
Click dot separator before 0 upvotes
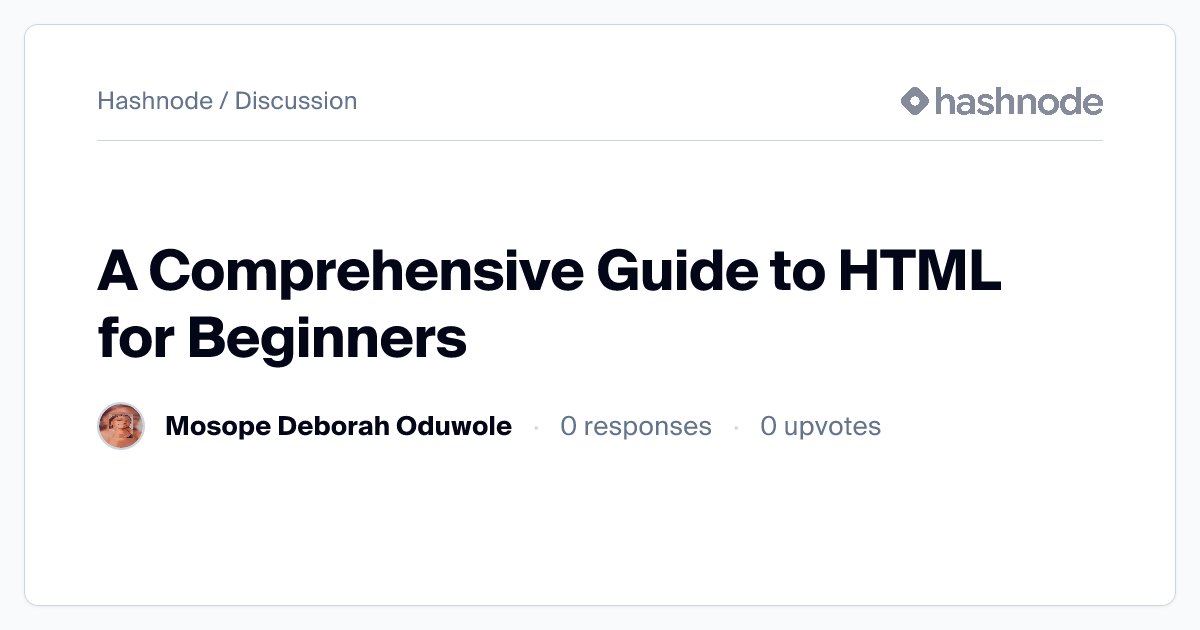[x=736, y=427]
